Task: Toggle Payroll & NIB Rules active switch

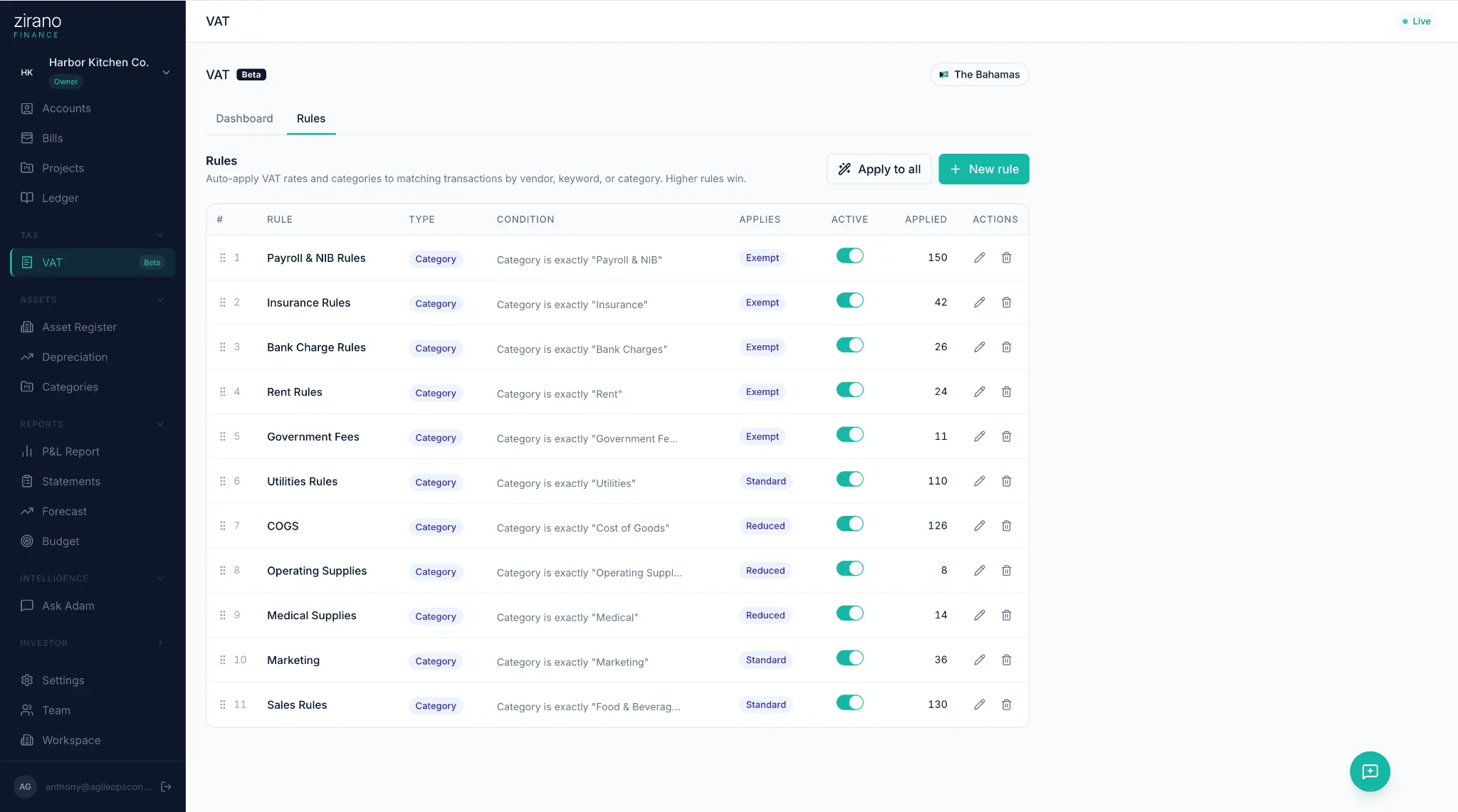Action: (x=849, y=255)
